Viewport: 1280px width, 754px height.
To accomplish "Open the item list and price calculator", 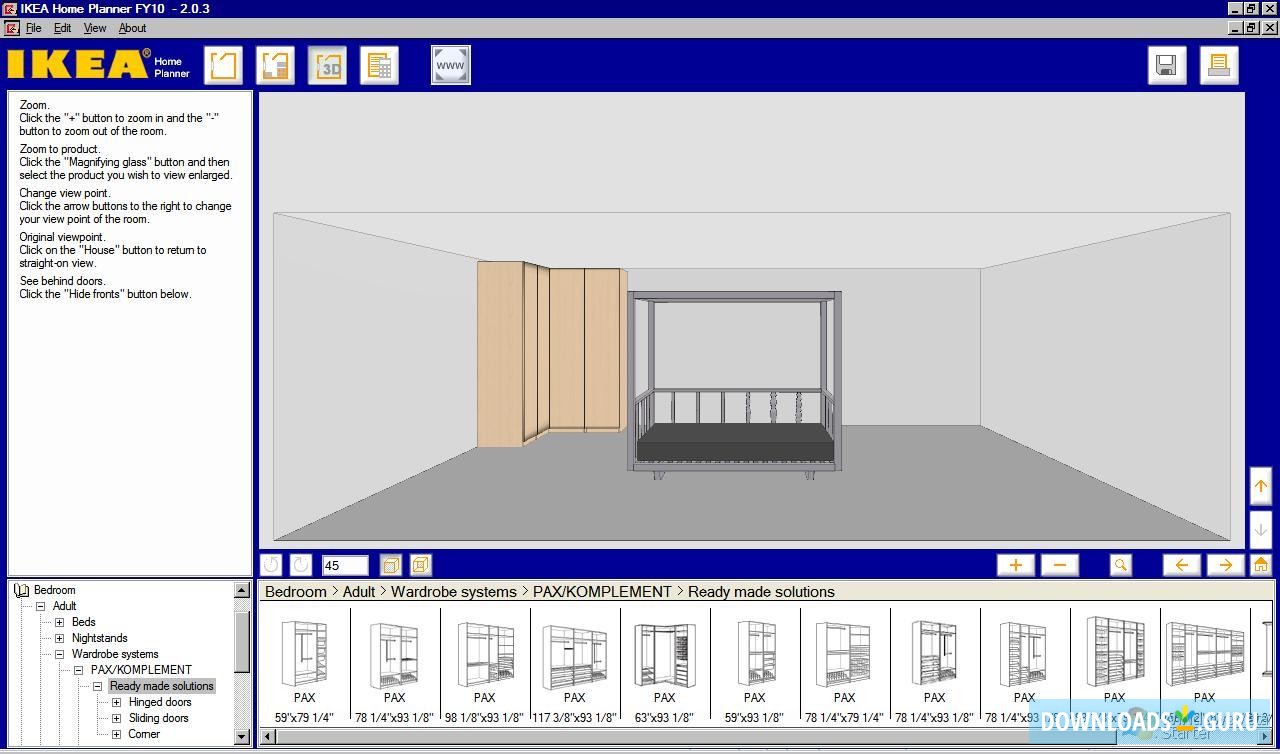I will (x=379, y=64).
